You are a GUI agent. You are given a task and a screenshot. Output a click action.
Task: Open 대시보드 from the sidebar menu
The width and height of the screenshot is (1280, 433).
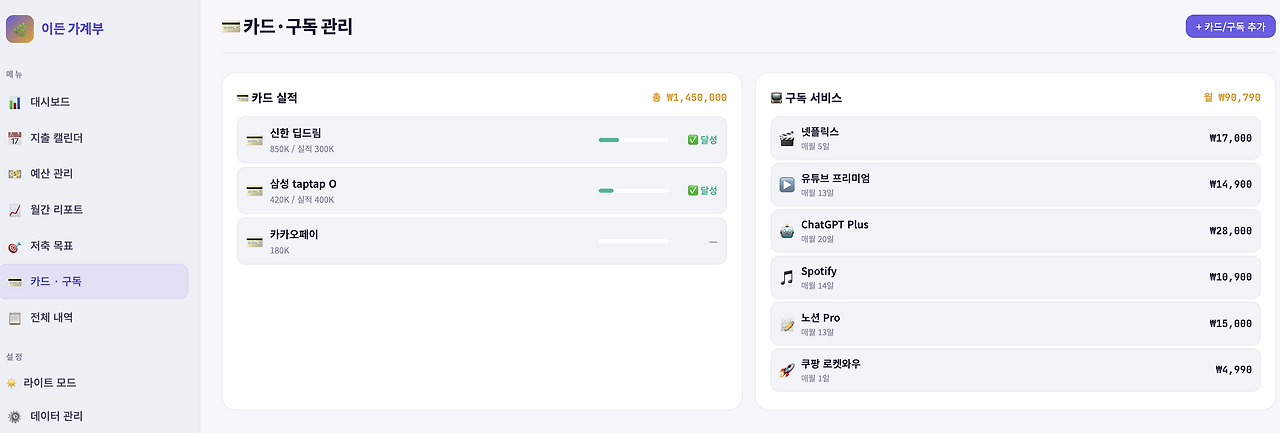point(50,102)
